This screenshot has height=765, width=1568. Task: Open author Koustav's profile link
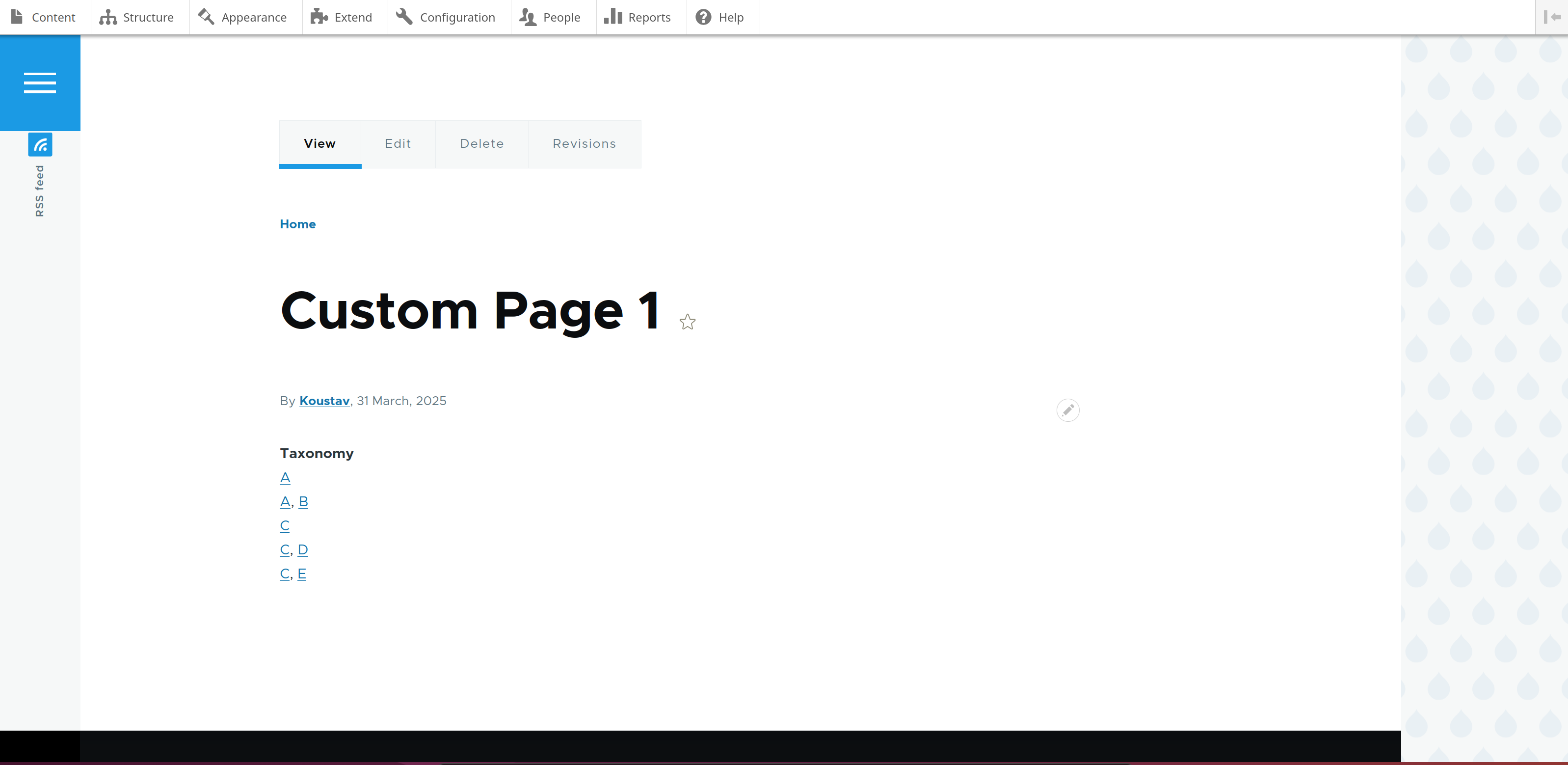pos(324,401)
